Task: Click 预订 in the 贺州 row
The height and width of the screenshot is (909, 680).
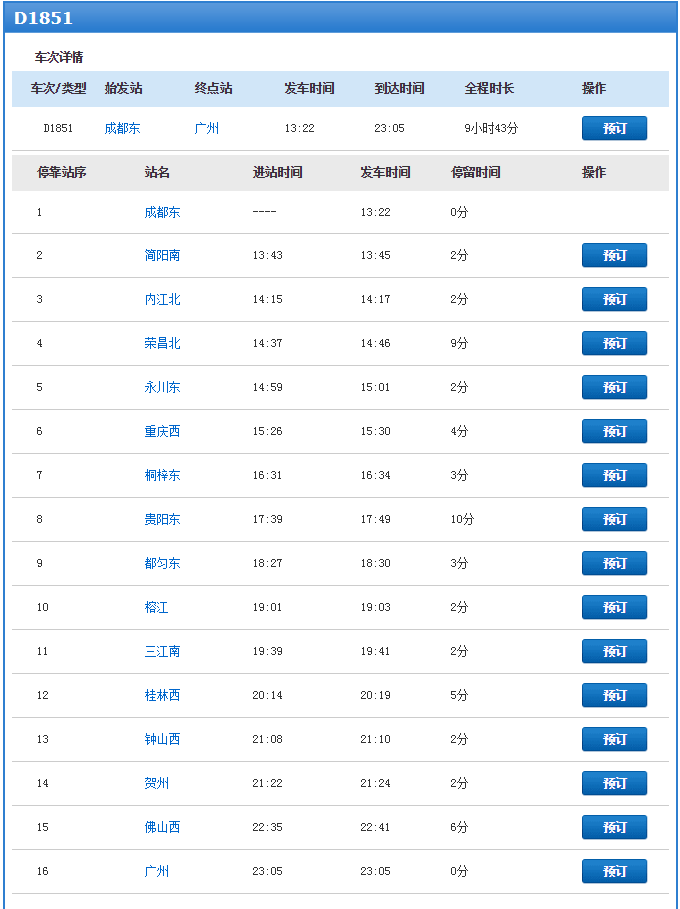Action: coord(614,783)
